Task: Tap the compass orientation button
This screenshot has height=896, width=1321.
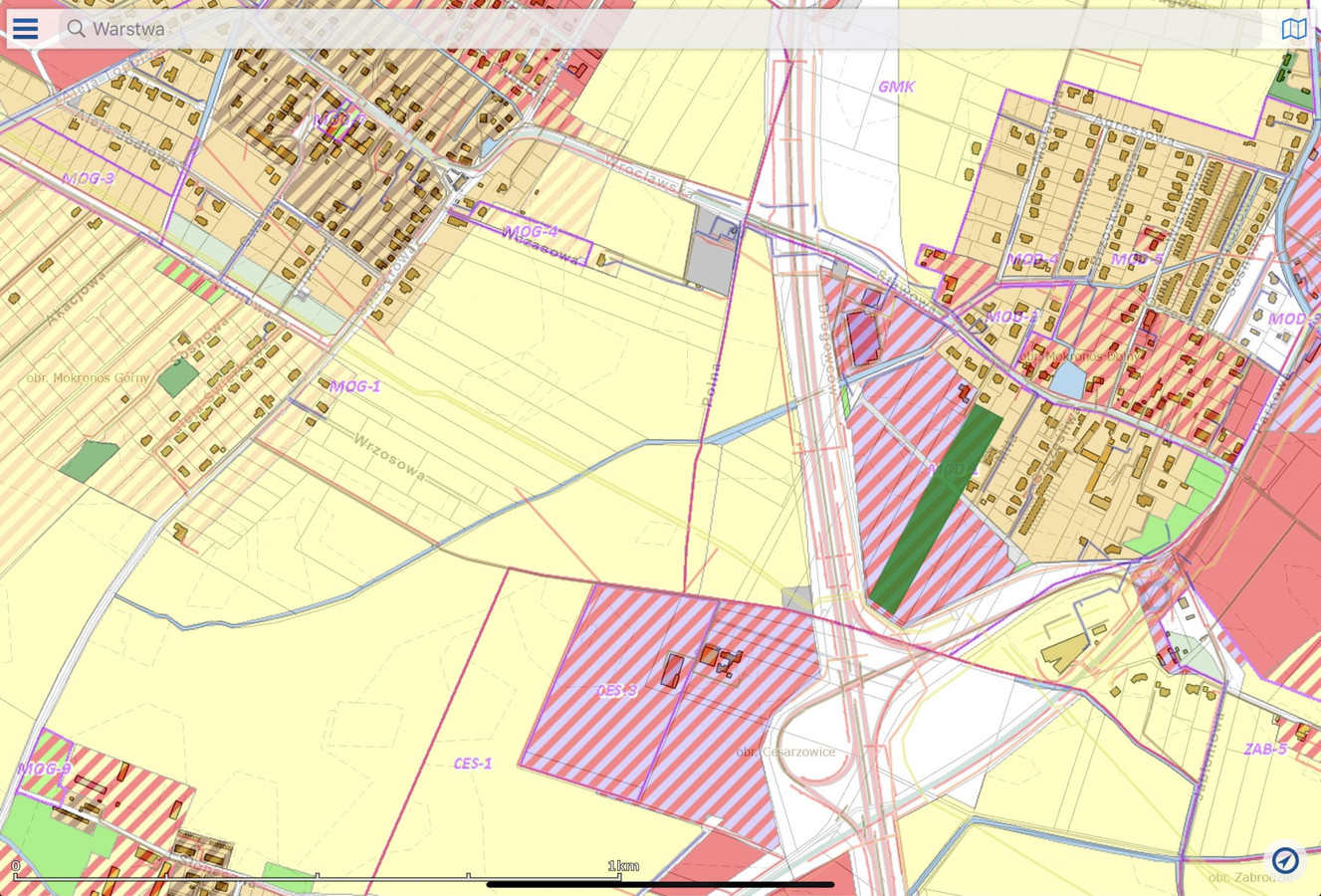Action: (x=1285, y=860)
